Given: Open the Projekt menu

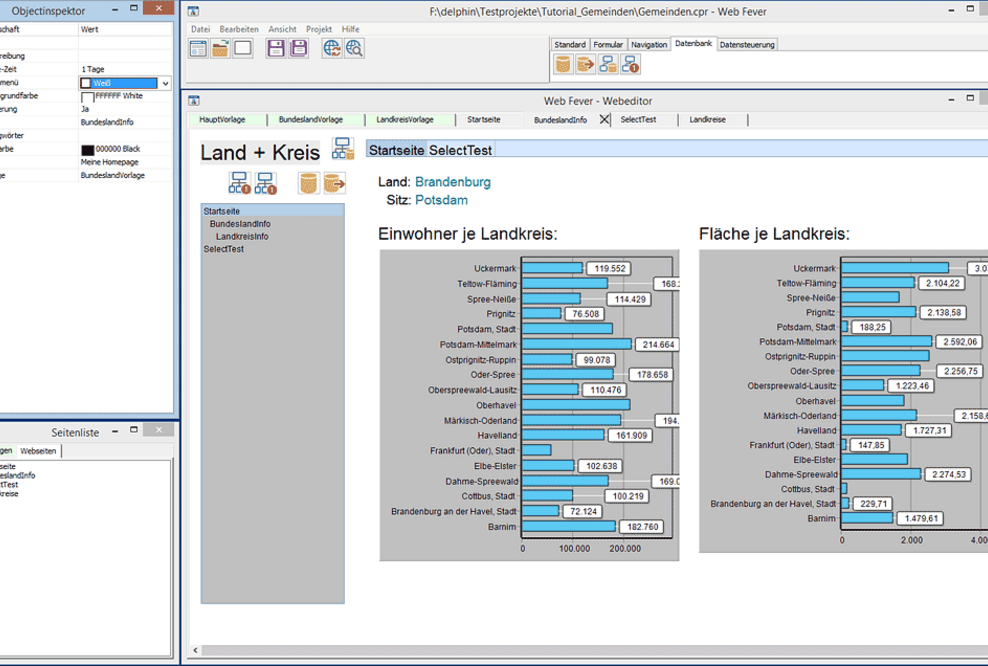Looking at the screenshot, I should pos(318,29).
